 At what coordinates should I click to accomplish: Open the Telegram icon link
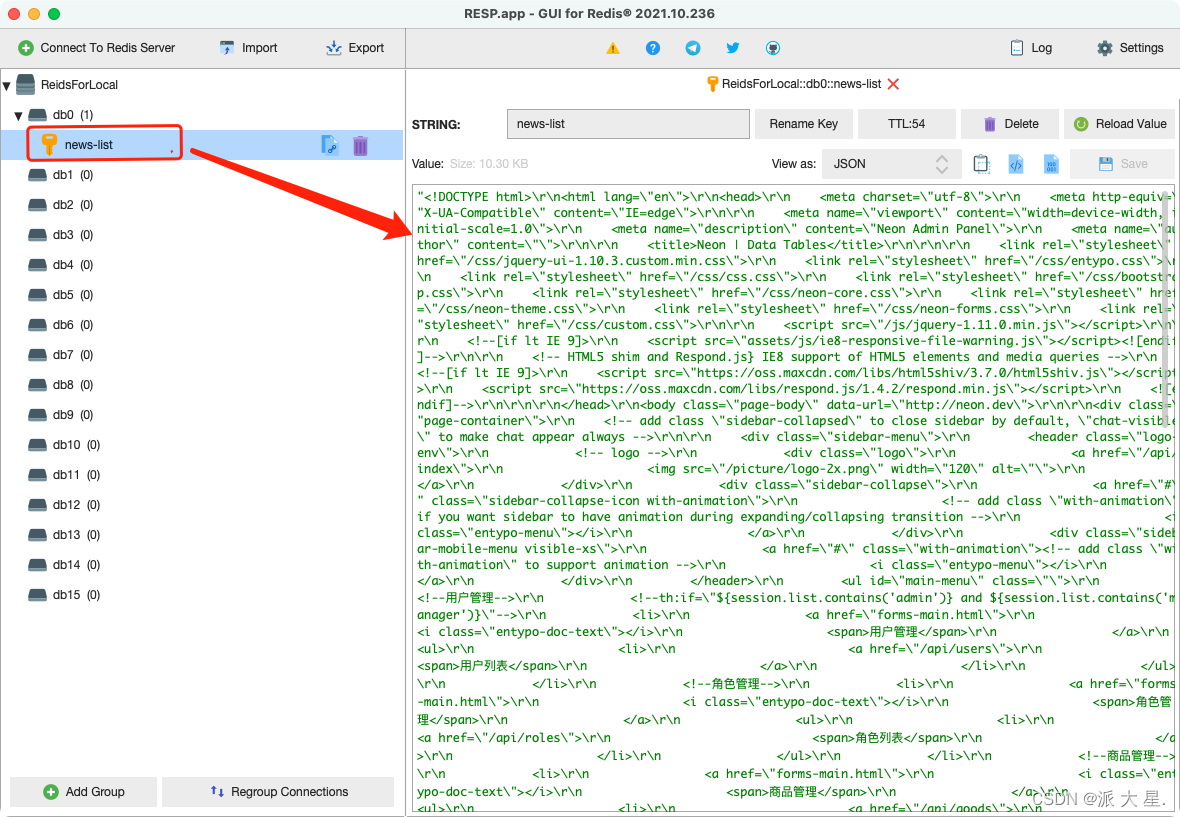(693, 48)
